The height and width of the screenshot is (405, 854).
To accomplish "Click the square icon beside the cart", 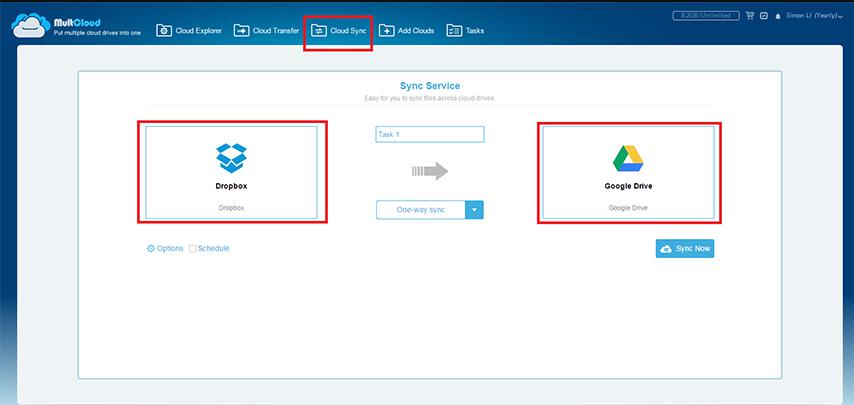I will coord(764,16).
